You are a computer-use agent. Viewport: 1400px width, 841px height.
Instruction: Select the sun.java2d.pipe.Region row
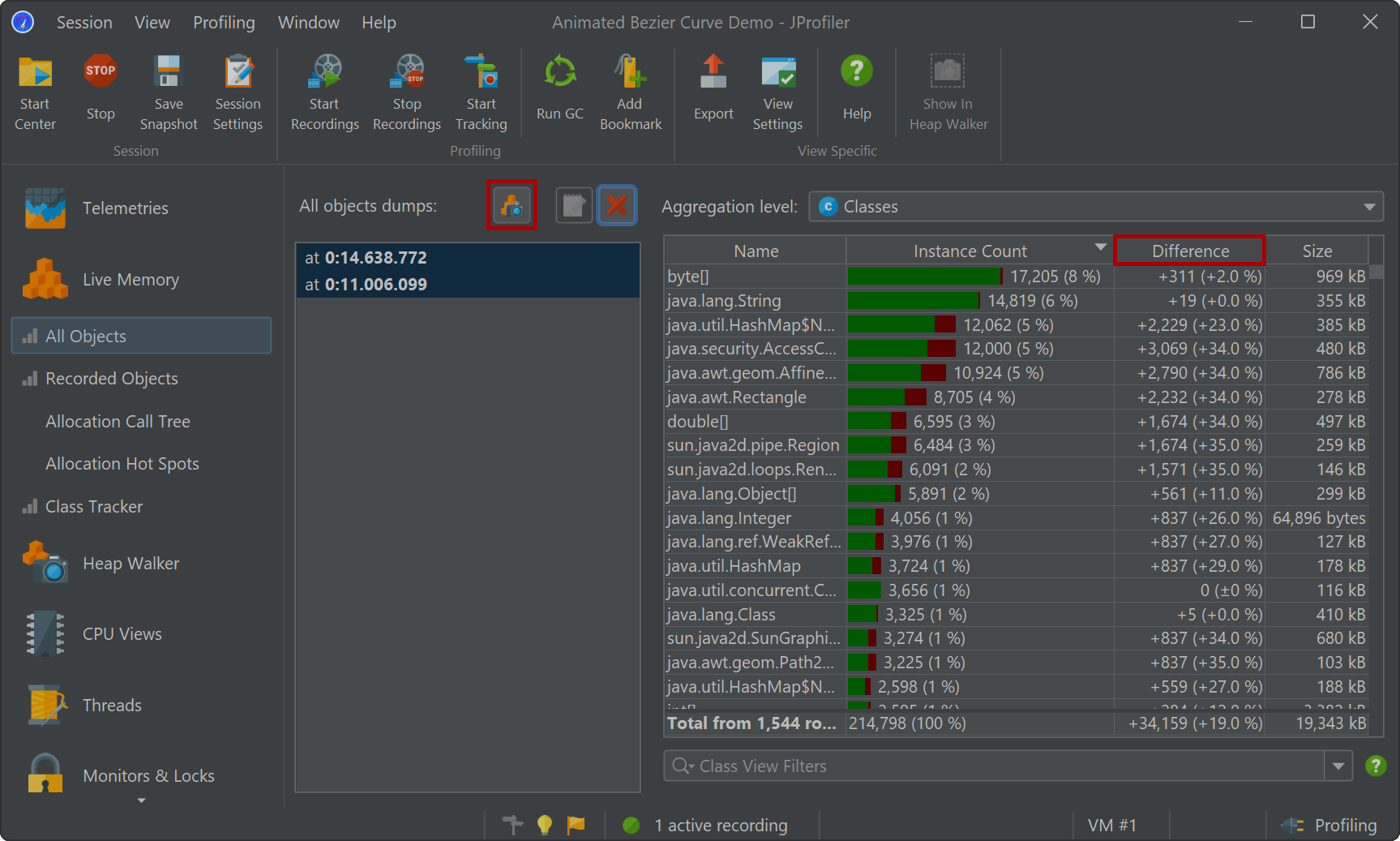1017,445
